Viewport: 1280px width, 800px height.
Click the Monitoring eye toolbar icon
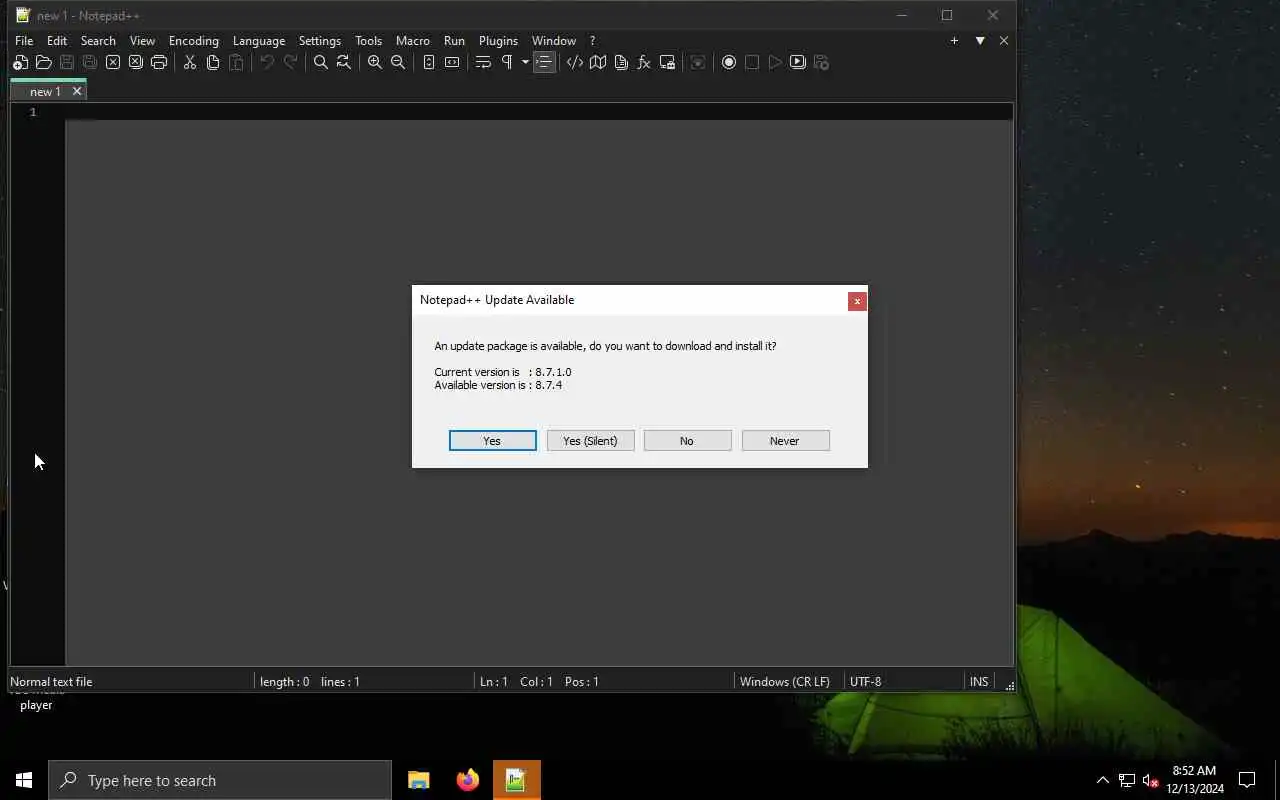pos(698,62)
